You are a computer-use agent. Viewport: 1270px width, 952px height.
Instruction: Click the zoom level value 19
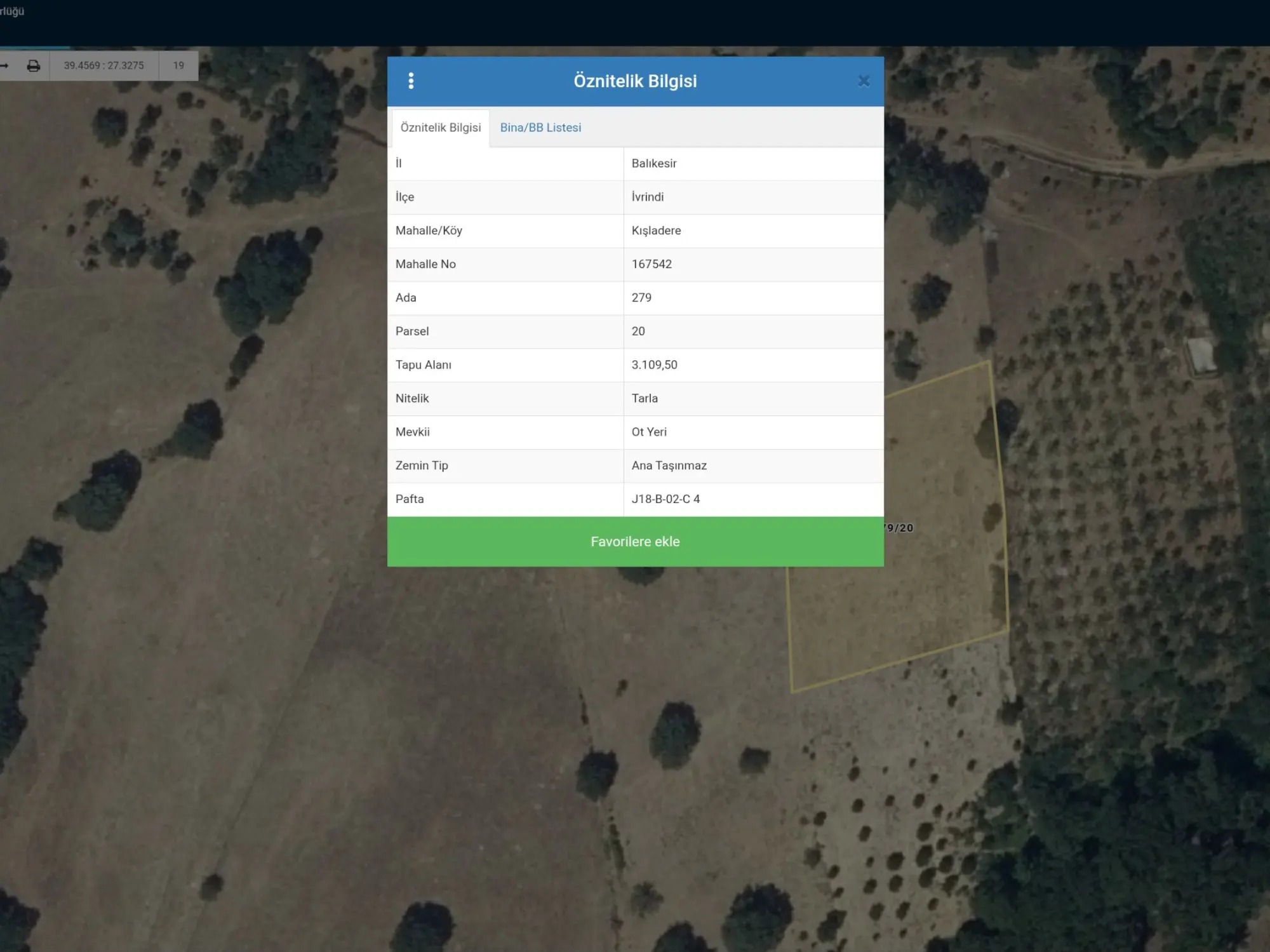[x=178, y=65]
